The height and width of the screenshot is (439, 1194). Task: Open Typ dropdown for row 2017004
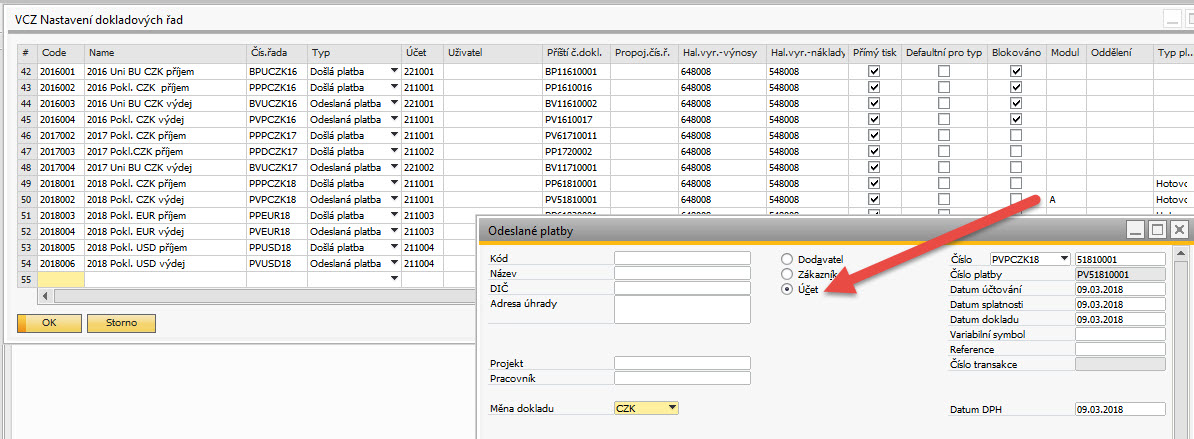[394, 167]
